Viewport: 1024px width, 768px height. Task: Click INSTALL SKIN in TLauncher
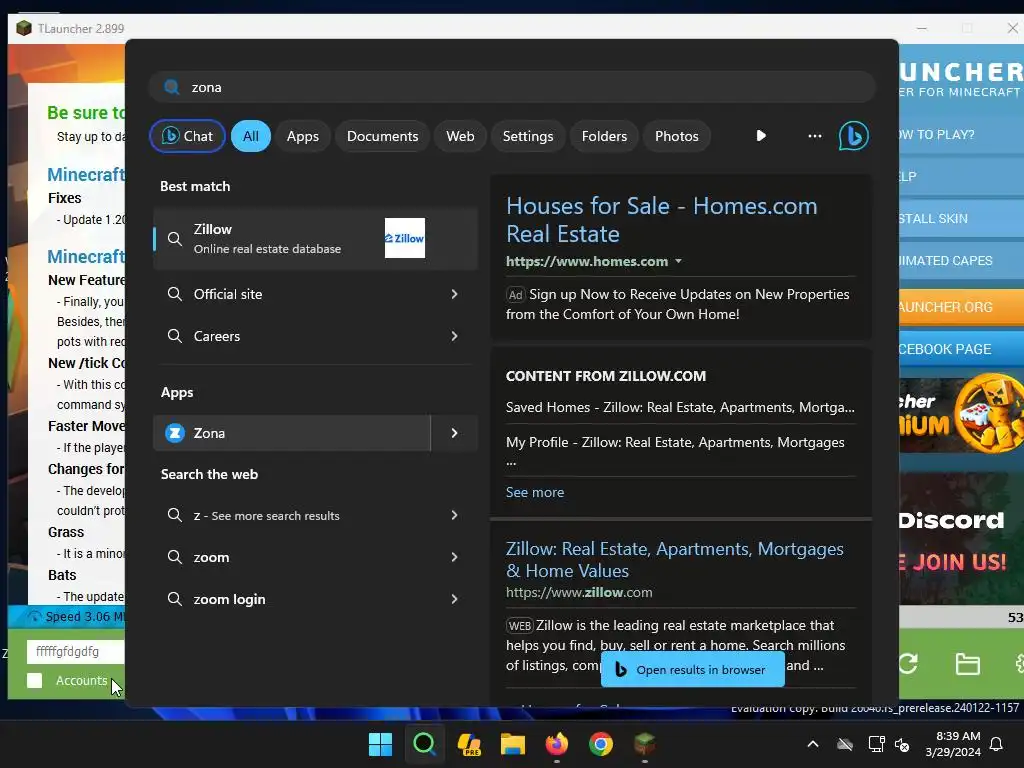(x=961, y=219)
